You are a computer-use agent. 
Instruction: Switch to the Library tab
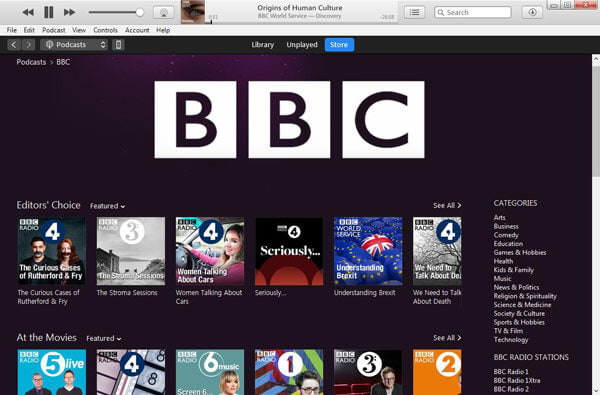(x=262, y=44)
